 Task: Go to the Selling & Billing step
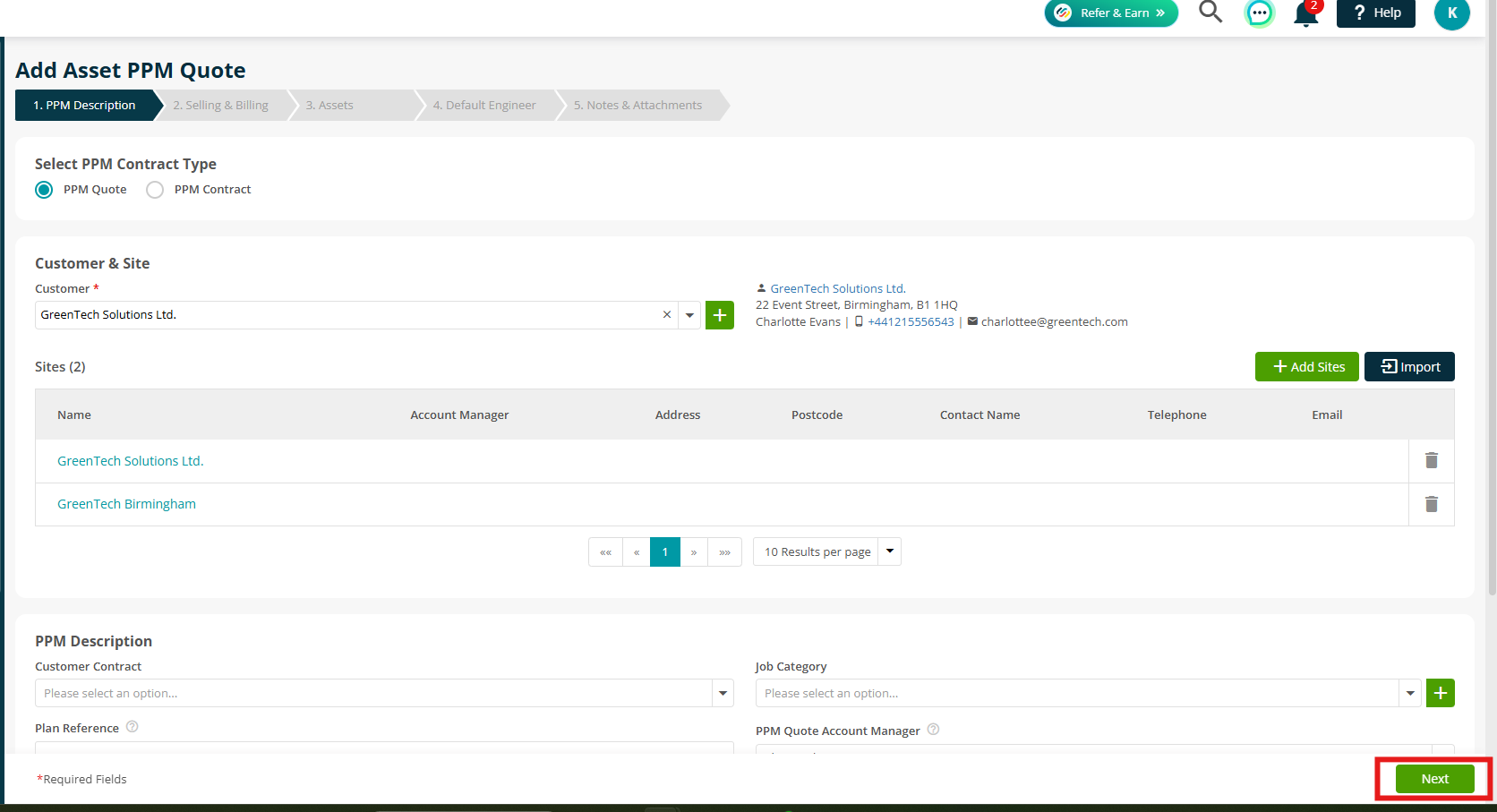[x=221, y=105]
